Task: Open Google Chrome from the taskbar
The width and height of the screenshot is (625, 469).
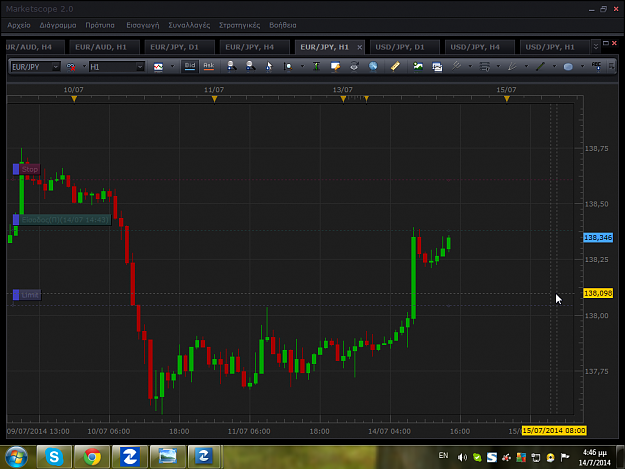Action: click(92, 457)
